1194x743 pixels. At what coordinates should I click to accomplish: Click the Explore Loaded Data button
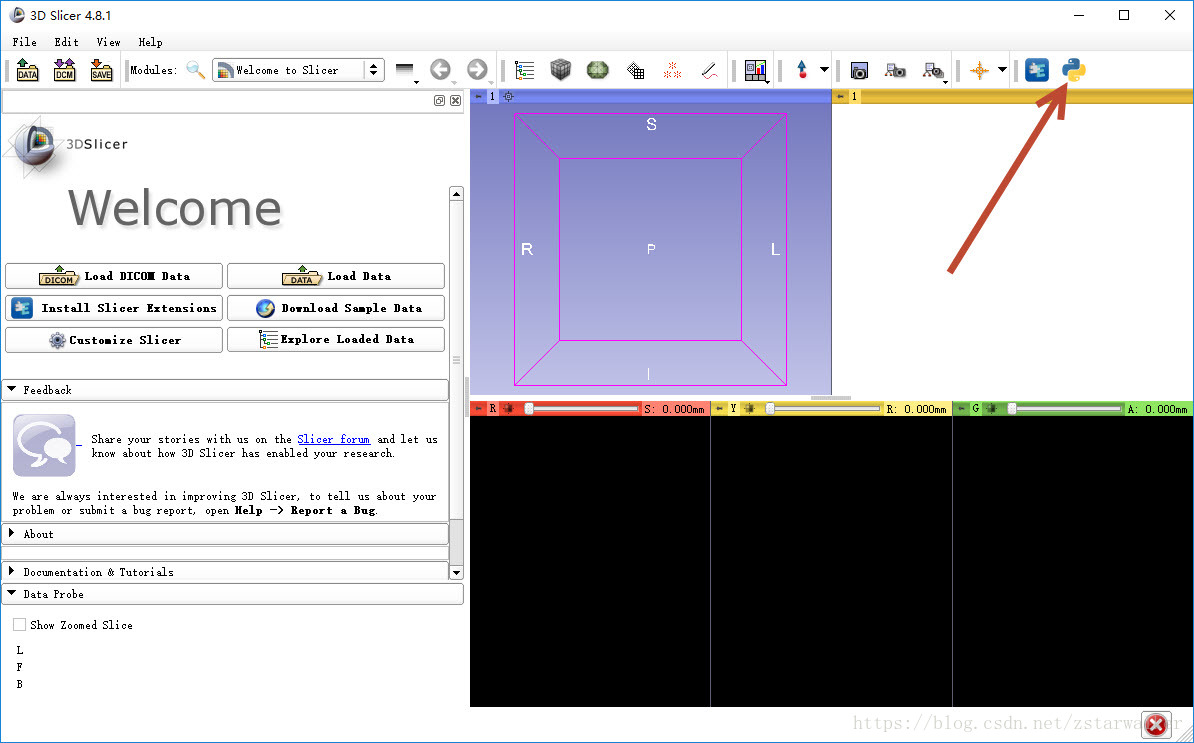coord(336,340)
